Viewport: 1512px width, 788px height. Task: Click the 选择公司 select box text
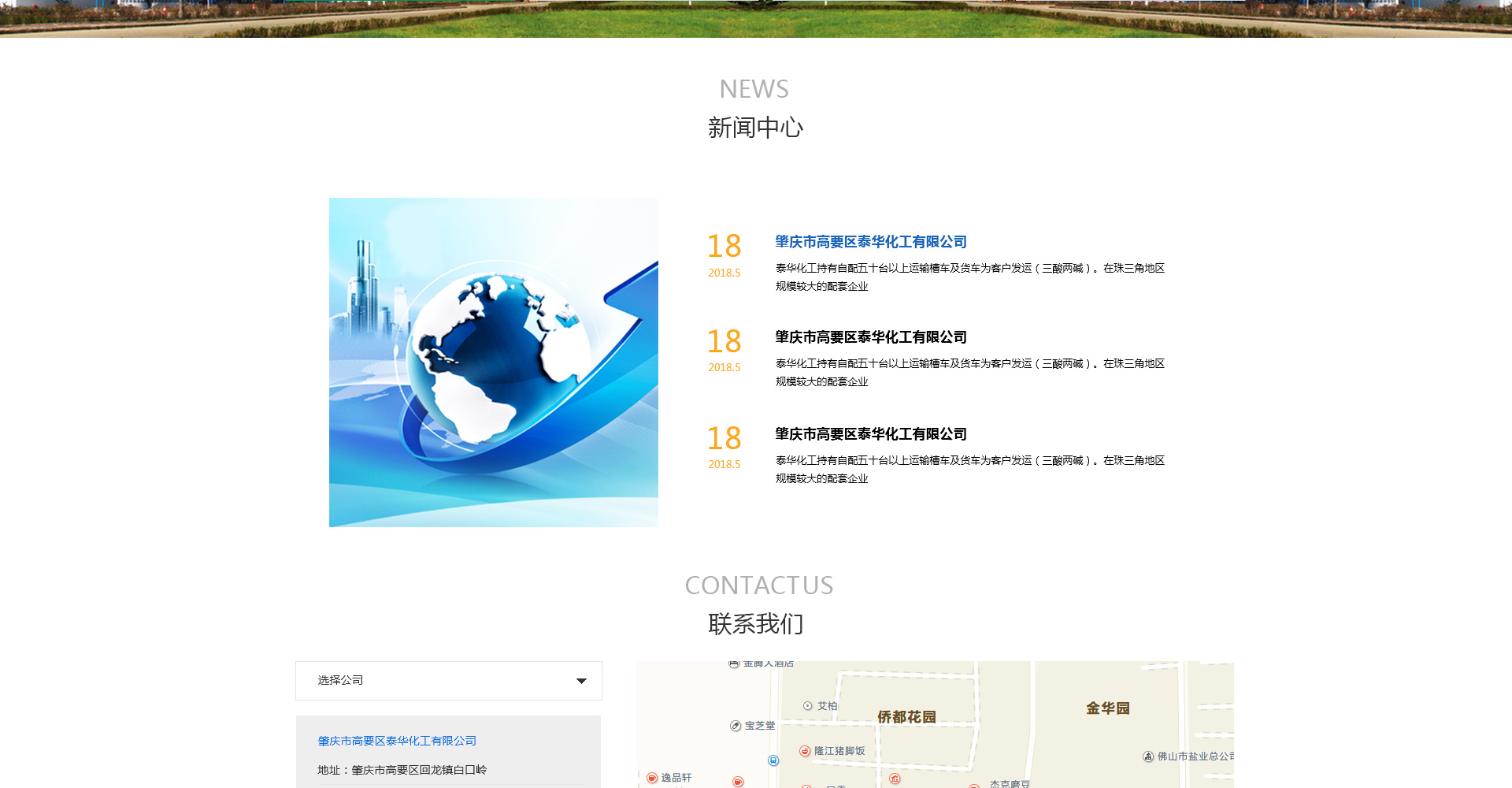341,680
